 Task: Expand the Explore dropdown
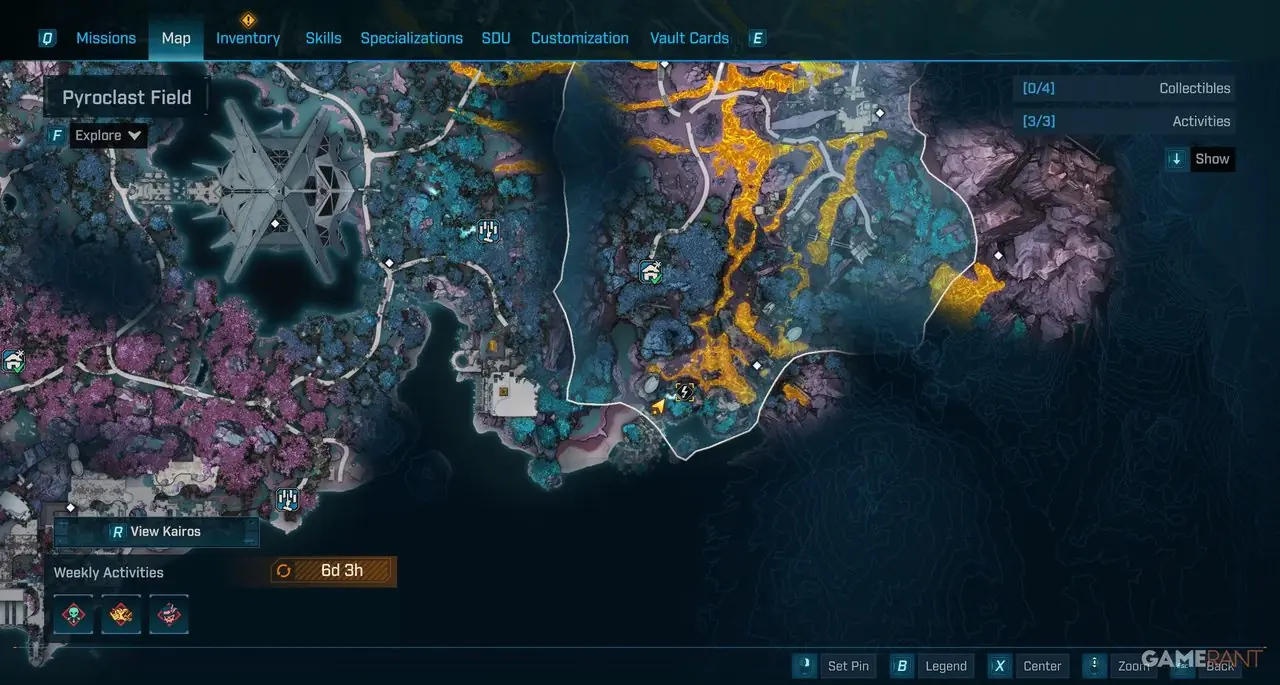[109, 135]
